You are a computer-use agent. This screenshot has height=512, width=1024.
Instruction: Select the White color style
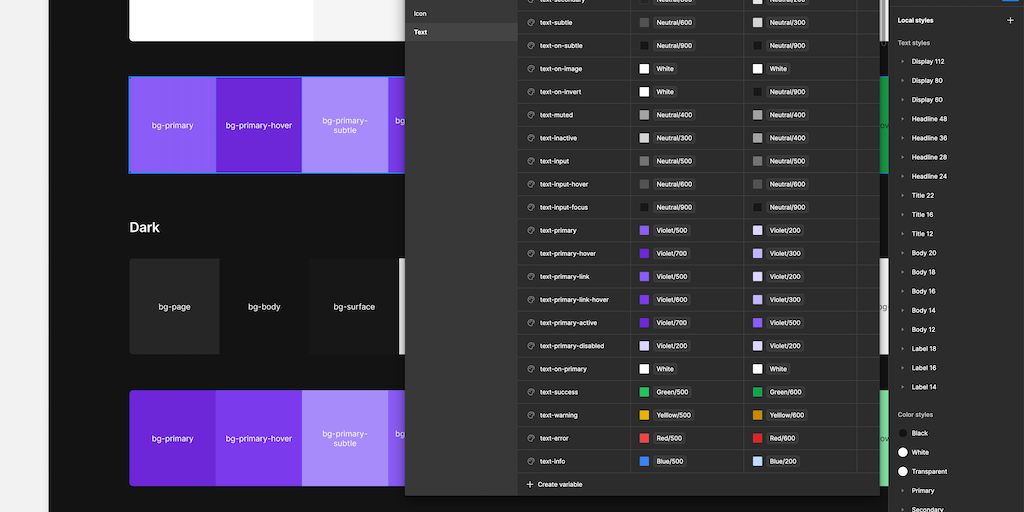click(x=919, y=452)
